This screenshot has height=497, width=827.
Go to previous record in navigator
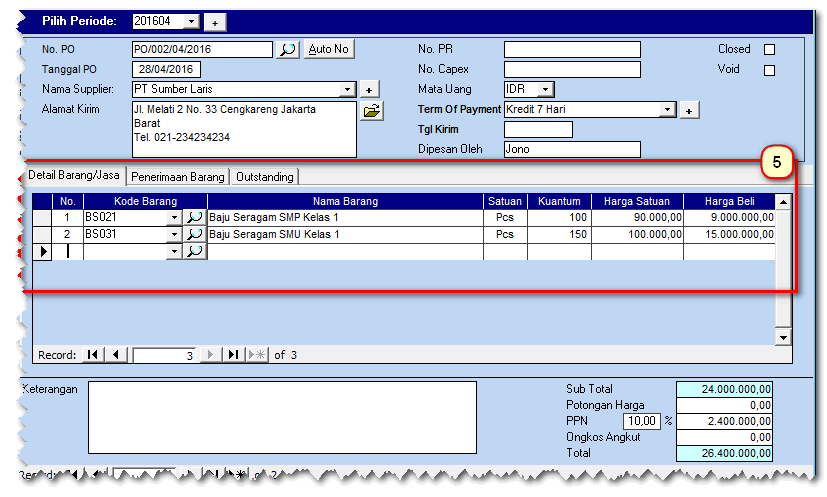(x=116, y=355)
